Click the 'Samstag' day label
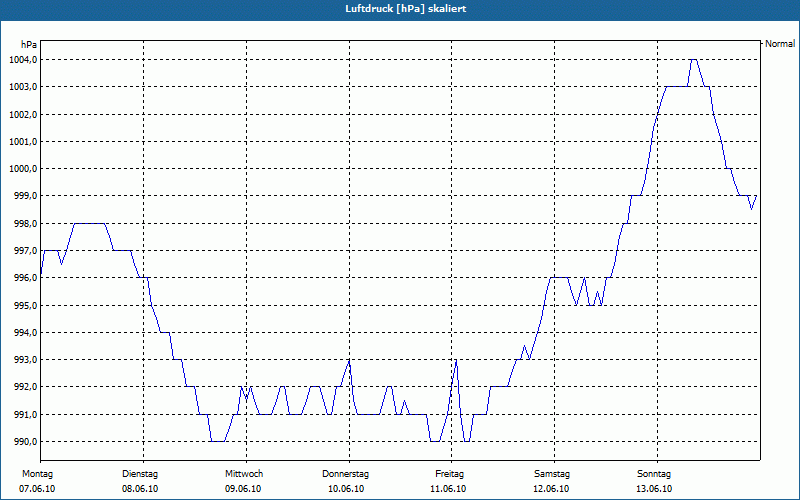 coord(552,474)
